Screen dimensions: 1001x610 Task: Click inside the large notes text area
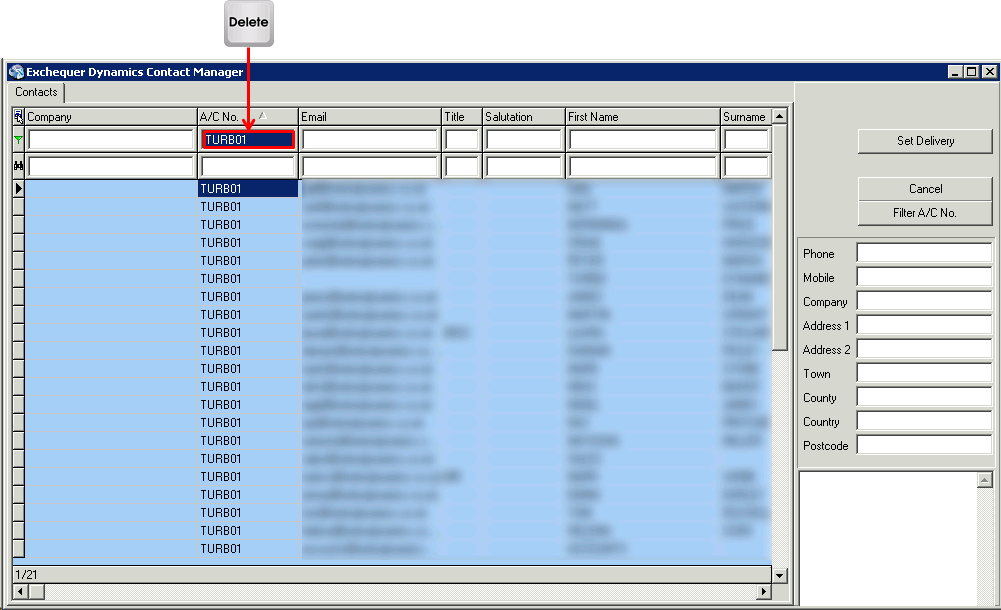pos(888,539)
